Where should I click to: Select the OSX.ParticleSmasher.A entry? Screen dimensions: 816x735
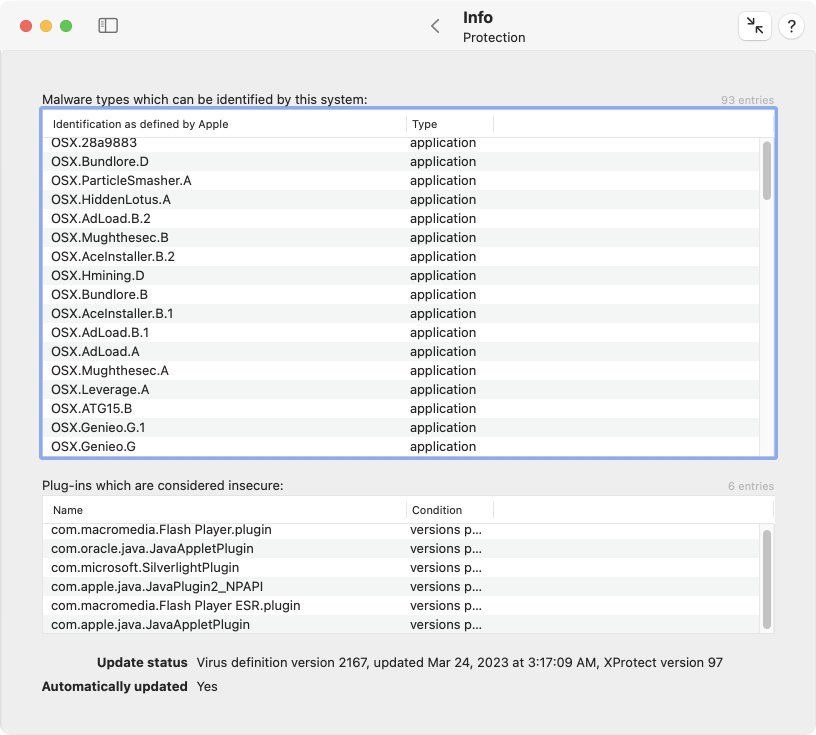coord(401,181)
